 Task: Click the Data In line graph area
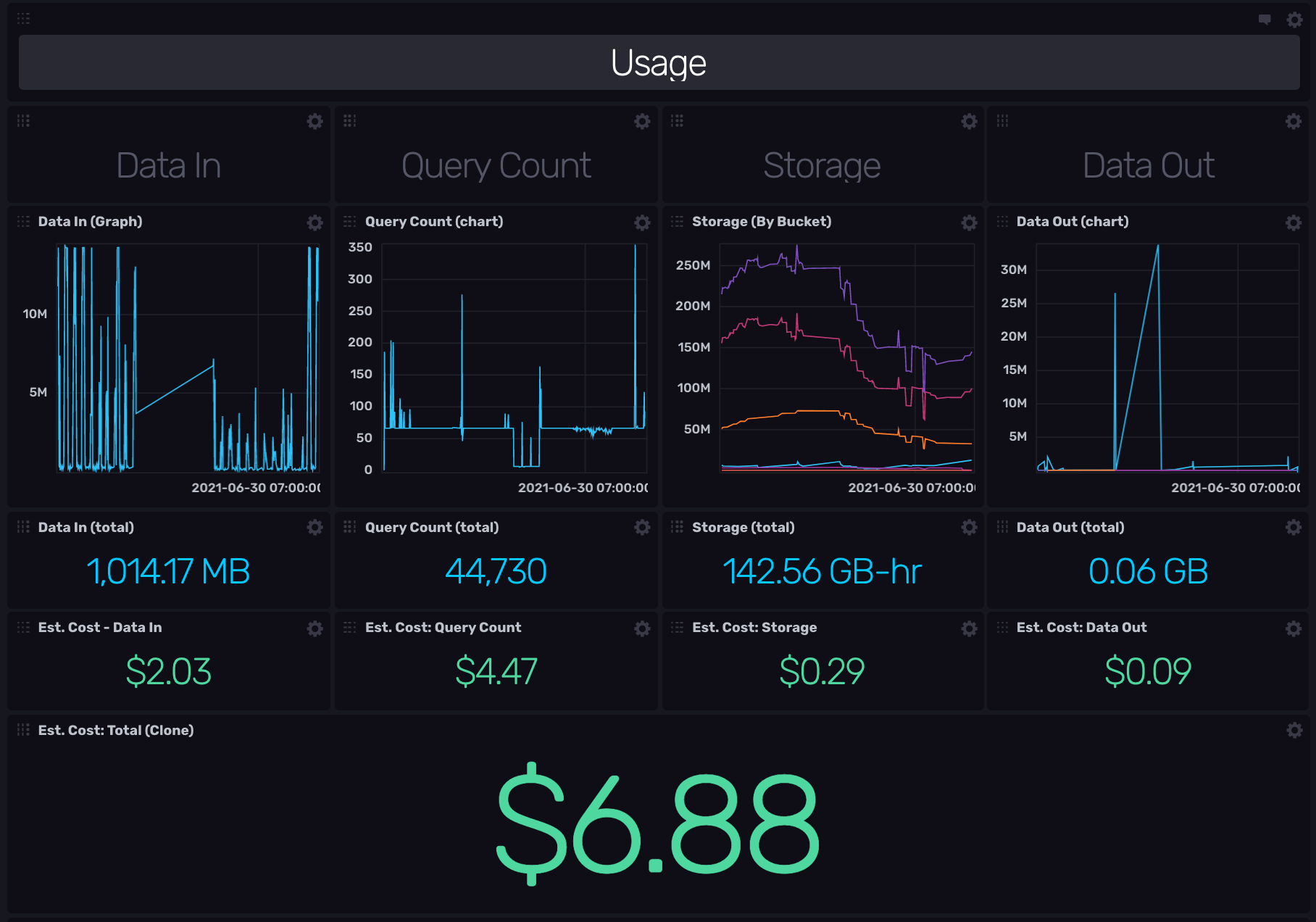(188, 358)
